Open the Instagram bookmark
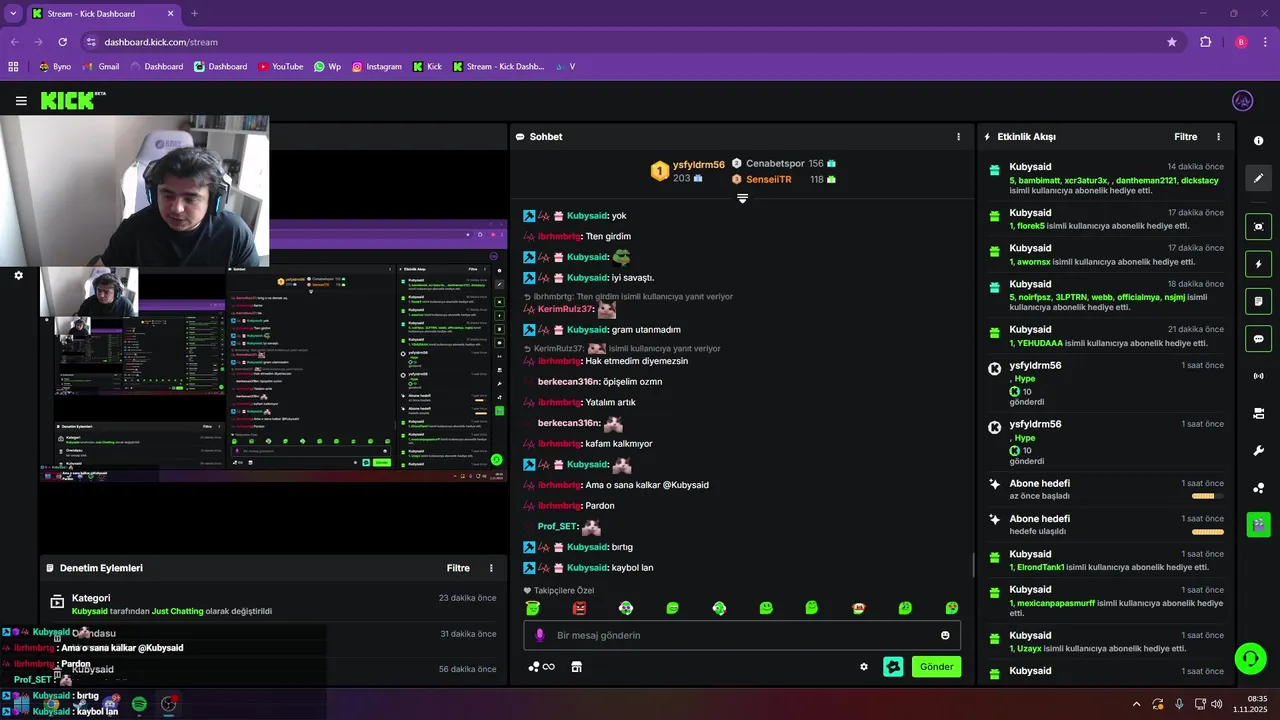 tap(376, 67)
